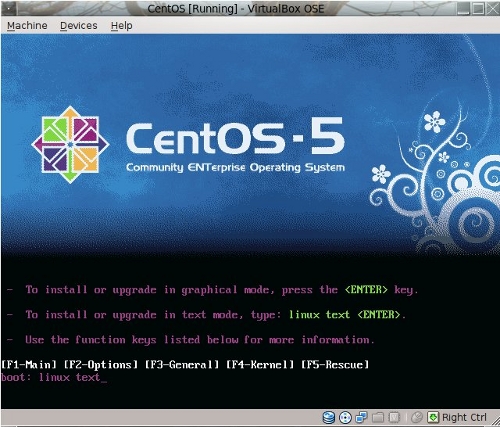This screenshot has height=427, width=500.
Task: Click the 'CentOS [Running] - VirtualBox OSE' title
Action: coord(236,8)
